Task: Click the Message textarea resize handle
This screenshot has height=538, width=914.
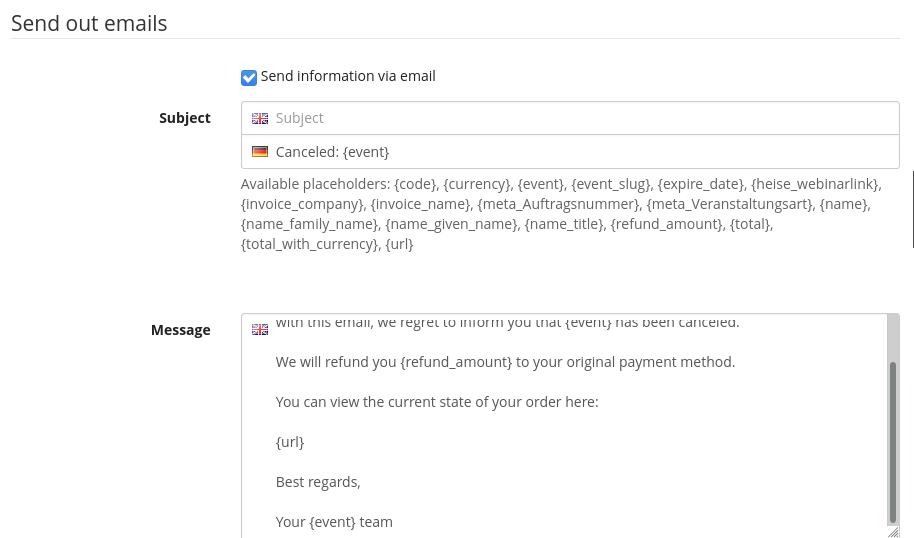Action: 892,532
